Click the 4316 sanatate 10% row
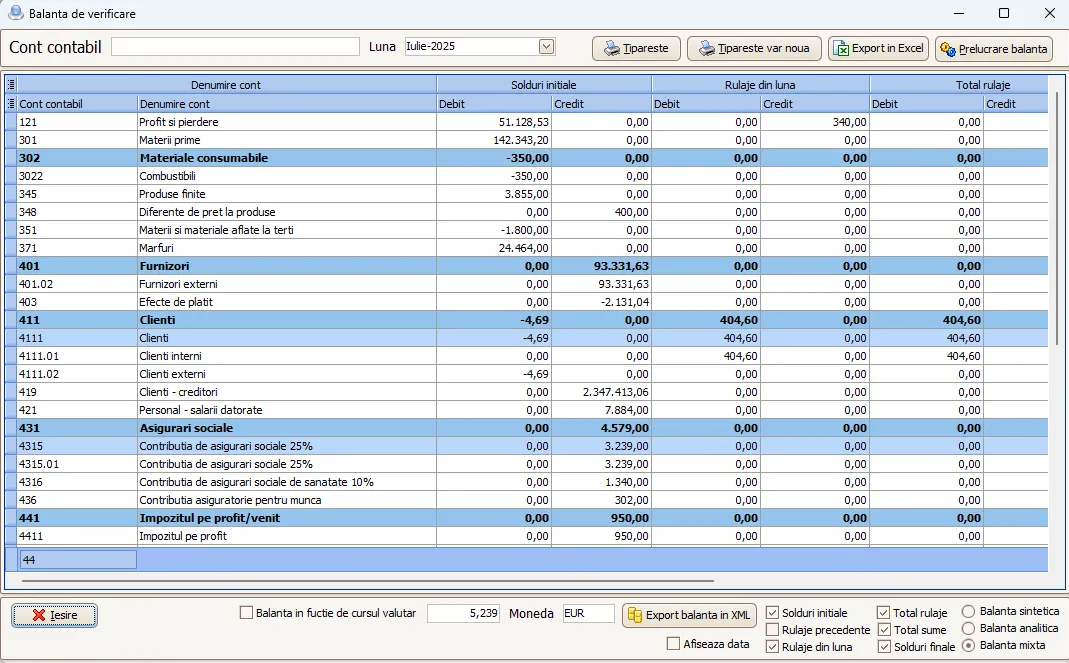This screenshot has height=663, width=1069. (x=526, y=482)
